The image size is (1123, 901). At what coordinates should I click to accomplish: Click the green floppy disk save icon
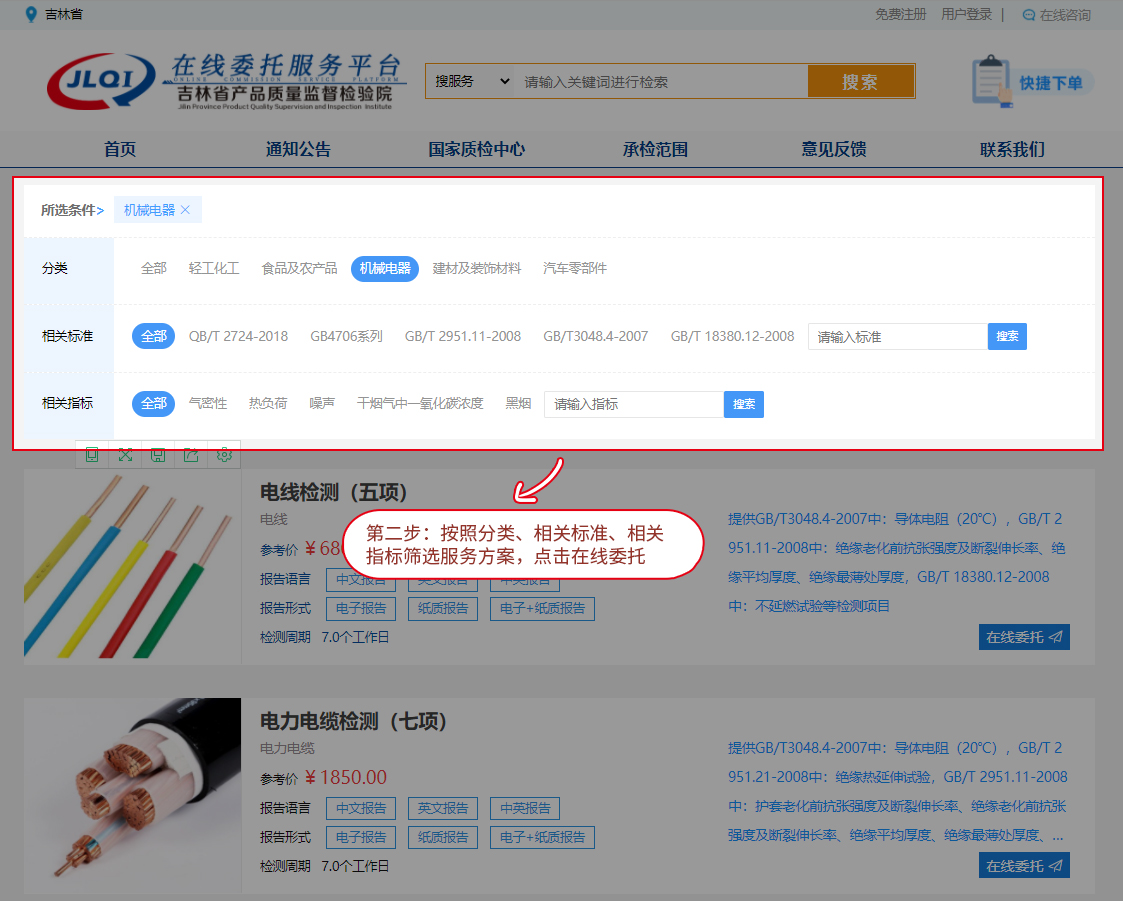click(x=158, y=454)
